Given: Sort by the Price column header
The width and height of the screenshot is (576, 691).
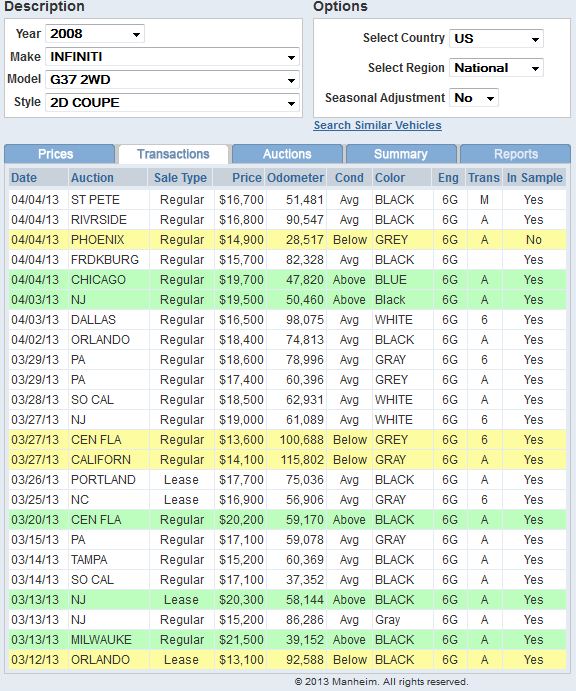Looking at the screenshot, I should pos(247,178).
